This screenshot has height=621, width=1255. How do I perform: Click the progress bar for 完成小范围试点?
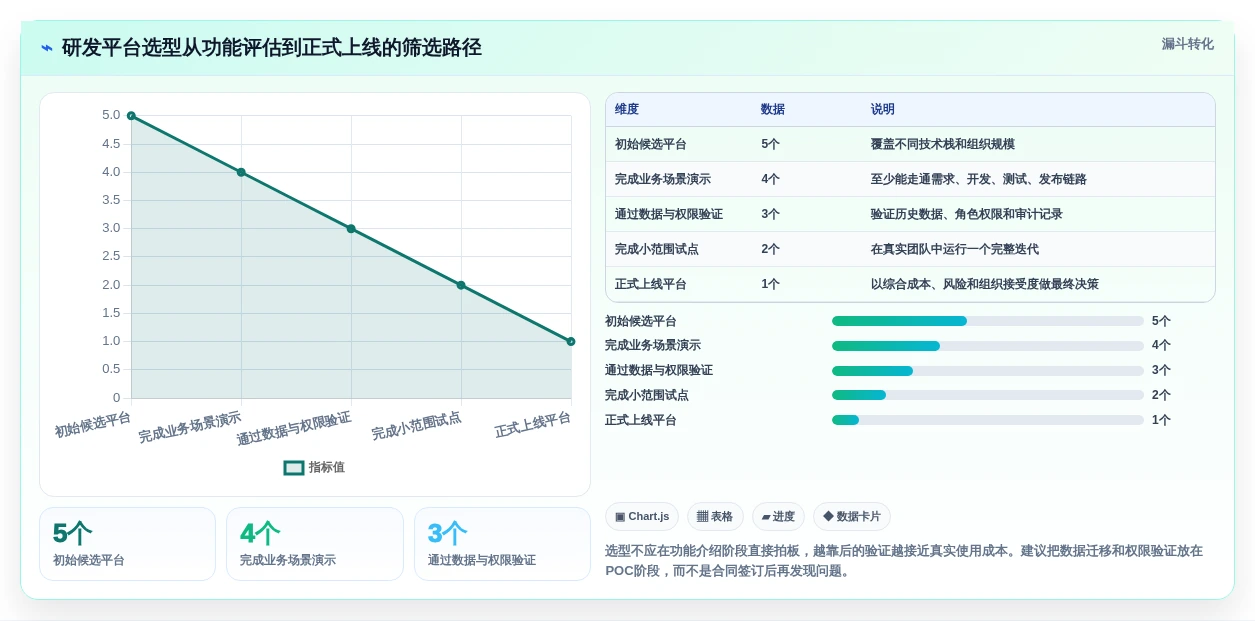(988, 395)
